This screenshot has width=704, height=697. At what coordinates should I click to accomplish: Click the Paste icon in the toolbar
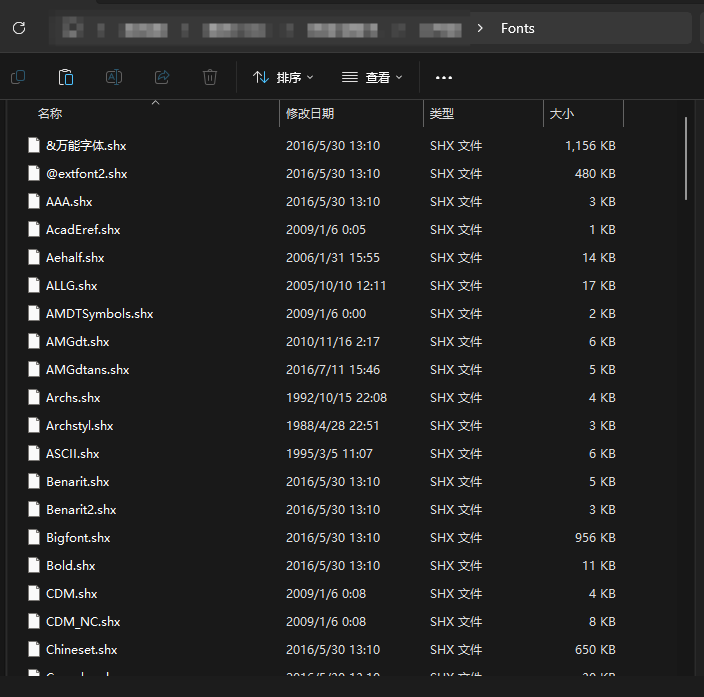(x=66, y=77)
